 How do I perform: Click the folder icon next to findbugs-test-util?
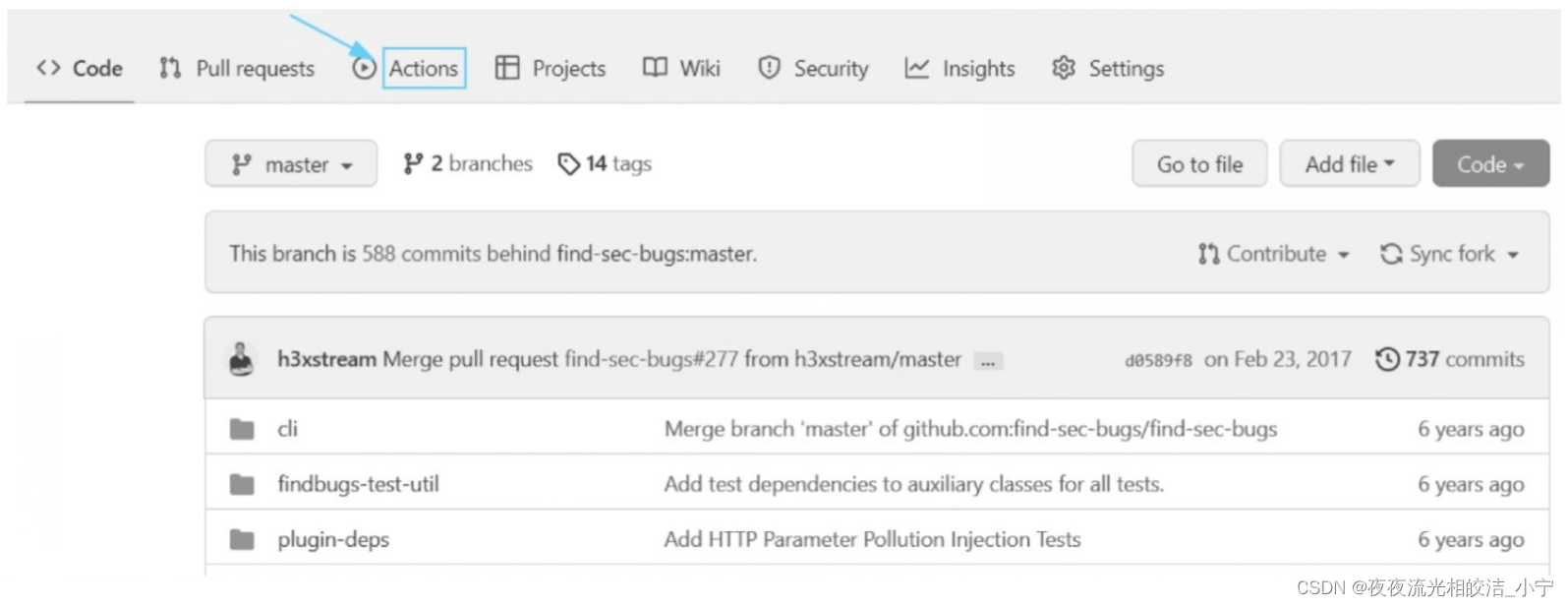pyautogui.click(x=242, y=484)
